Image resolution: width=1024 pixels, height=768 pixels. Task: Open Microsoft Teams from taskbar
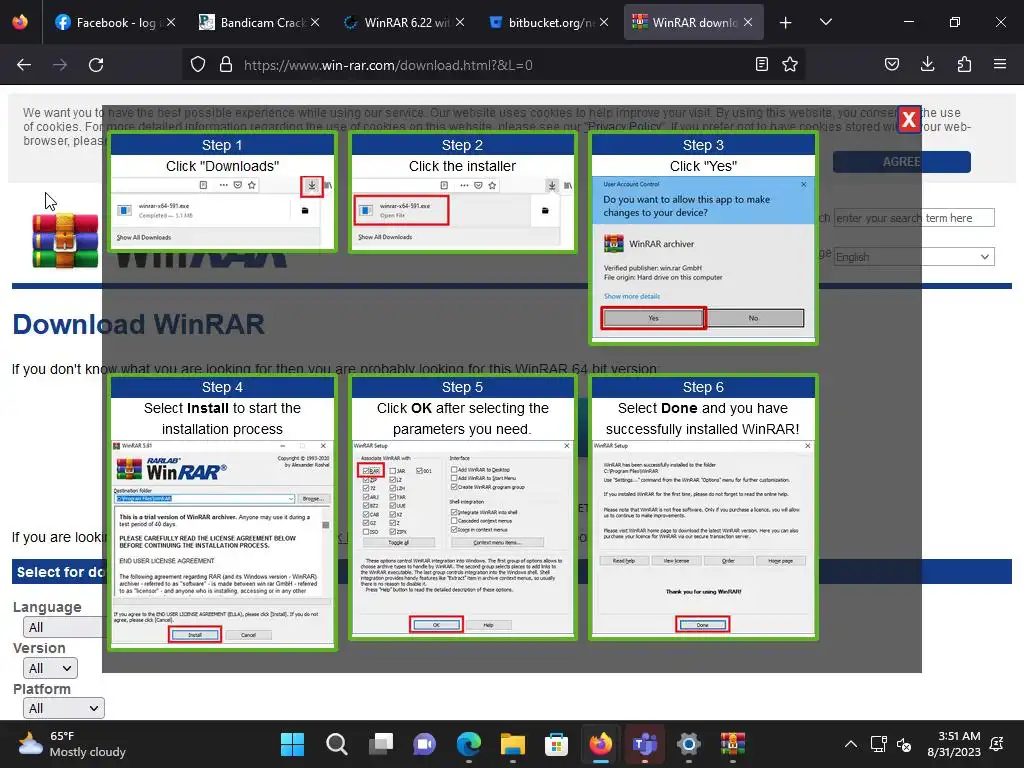(645, 744)
